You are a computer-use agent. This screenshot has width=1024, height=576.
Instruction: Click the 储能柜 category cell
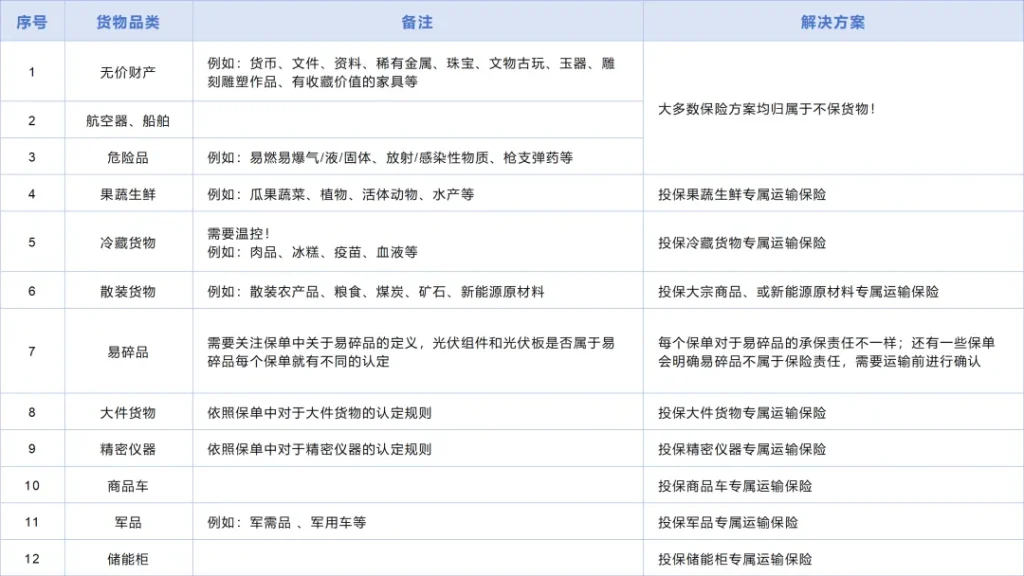coord(128,559)
